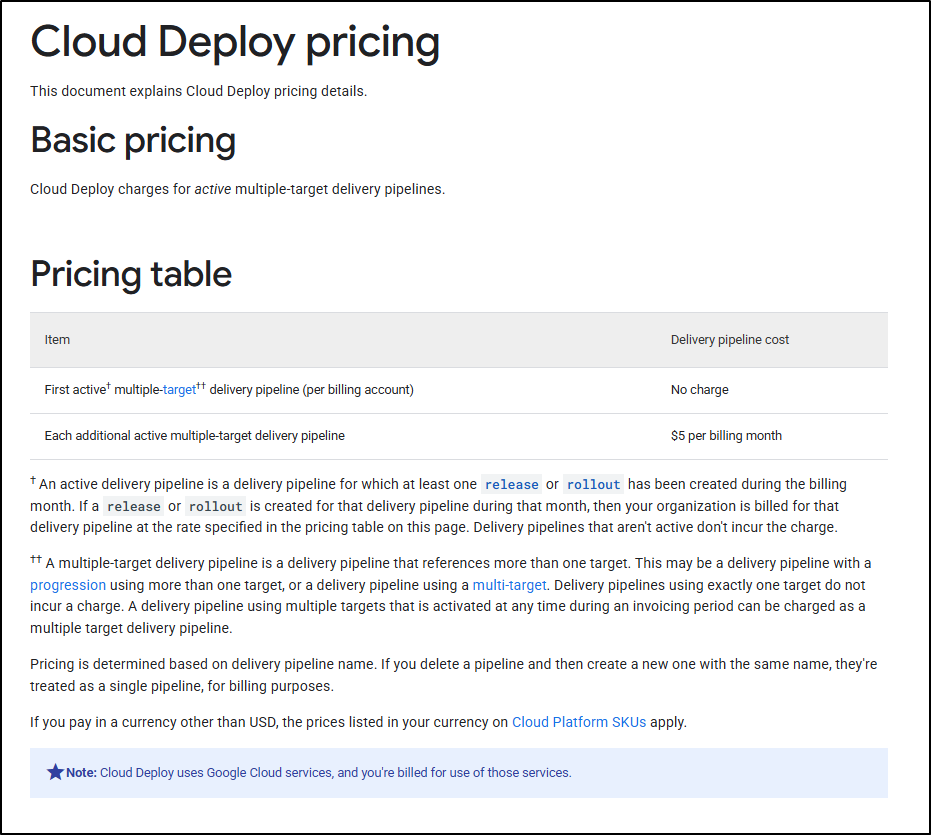Image resolution: width=931 pixels, height=835 pixels.
Task: Click the 'Pricing table' heading
Action: coord(131,274)
